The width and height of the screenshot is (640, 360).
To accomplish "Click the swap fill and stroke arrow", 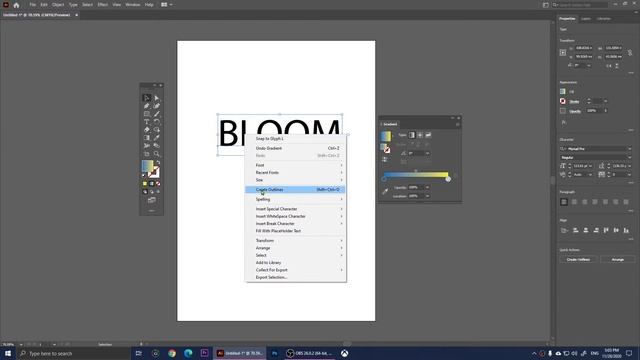I will pyautogui.click(x=158, y=163).
